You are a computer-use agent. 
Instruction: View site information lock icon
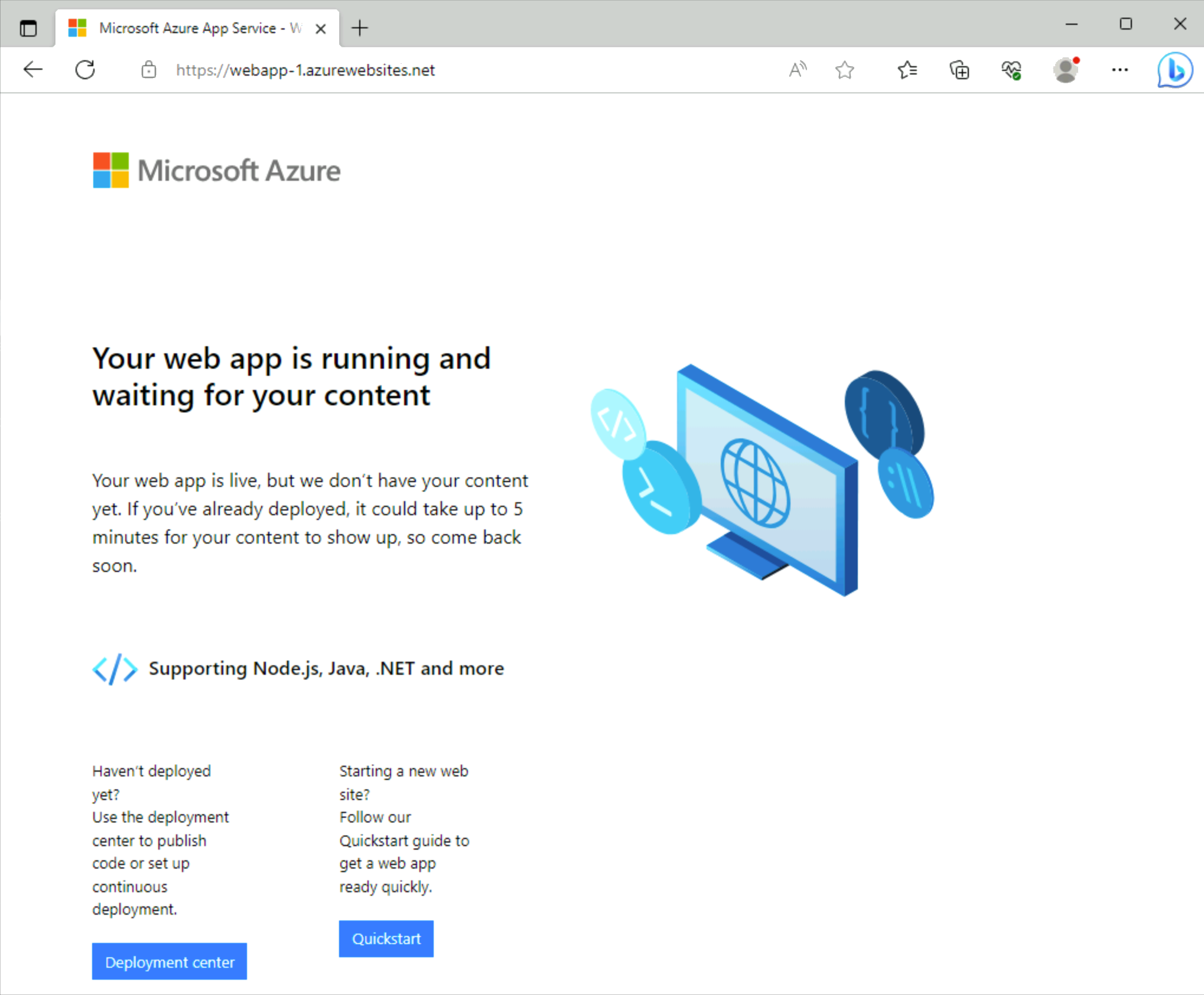pyautogui.click(x=149, y=70)
